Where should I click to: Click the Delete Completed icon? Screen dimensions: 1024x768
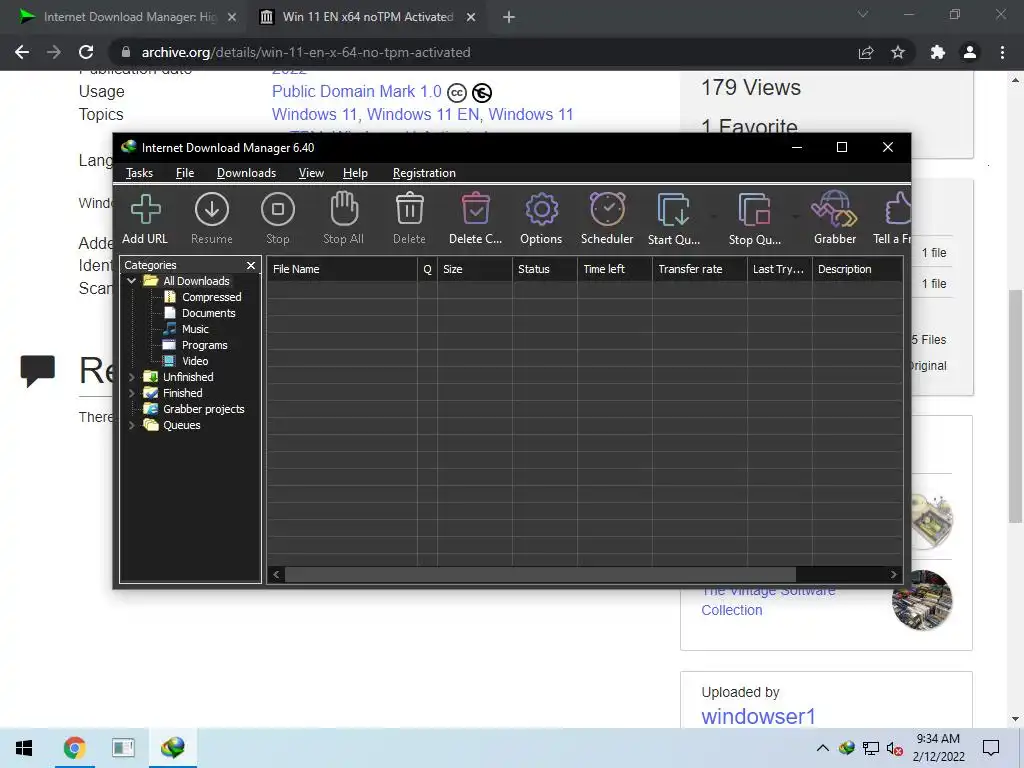[x=475, y=209]
